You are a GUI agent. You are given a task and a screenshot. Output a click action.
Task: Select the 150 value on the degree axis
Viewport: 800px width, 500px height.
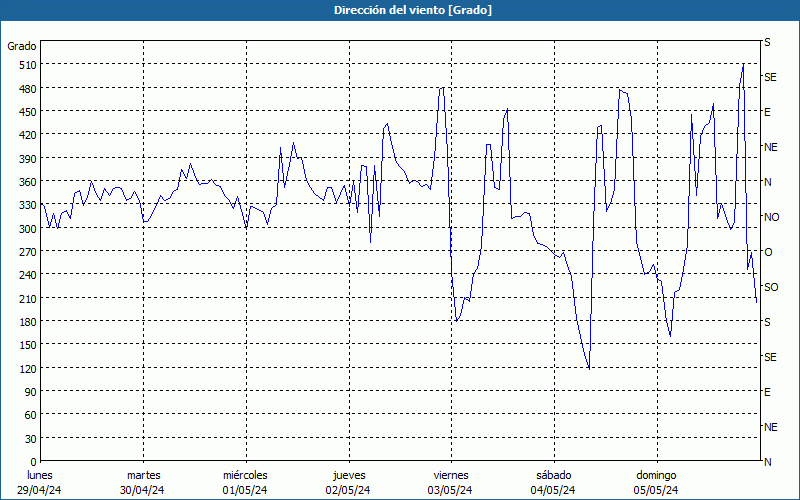(28, 345)
